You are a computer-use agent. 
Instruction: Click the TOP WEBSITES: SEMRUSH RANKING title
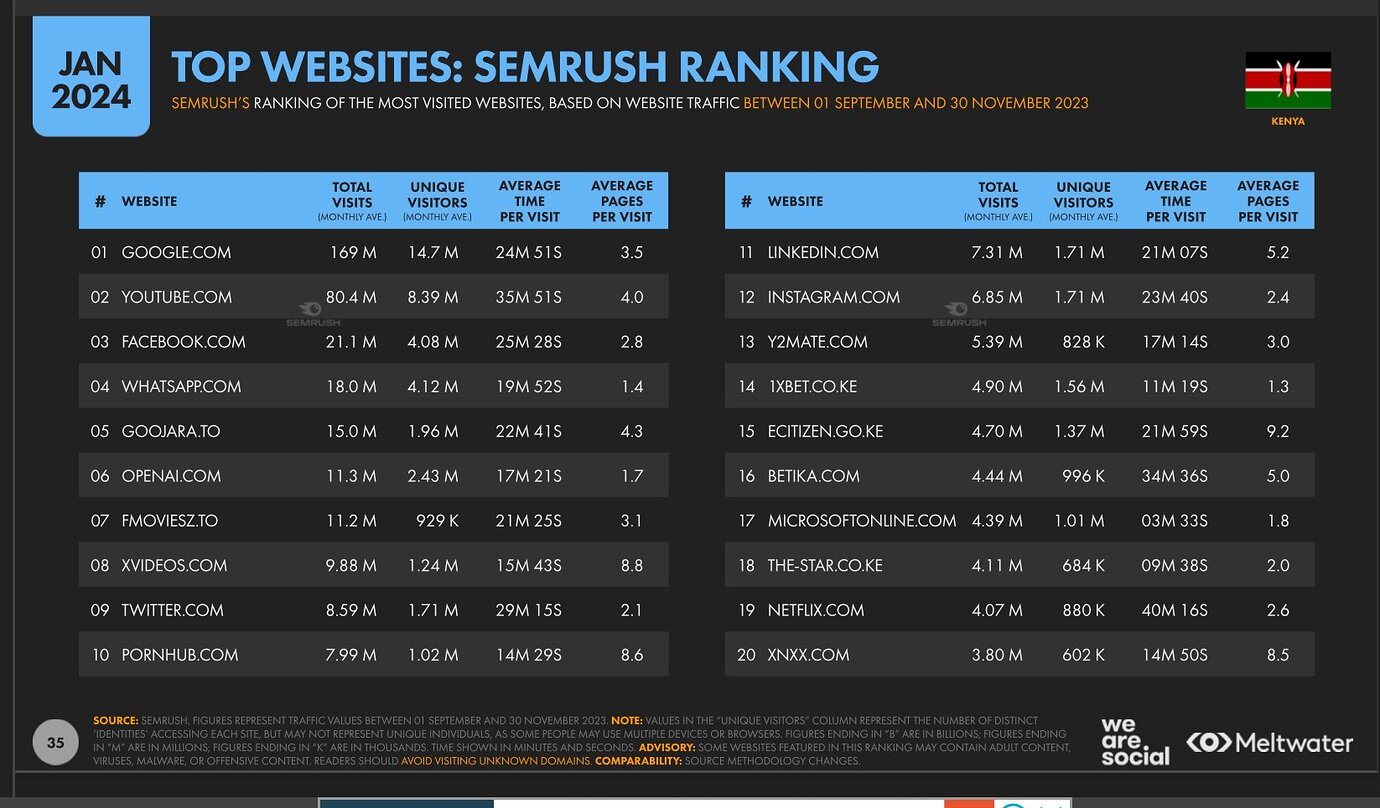coord(525,67)
